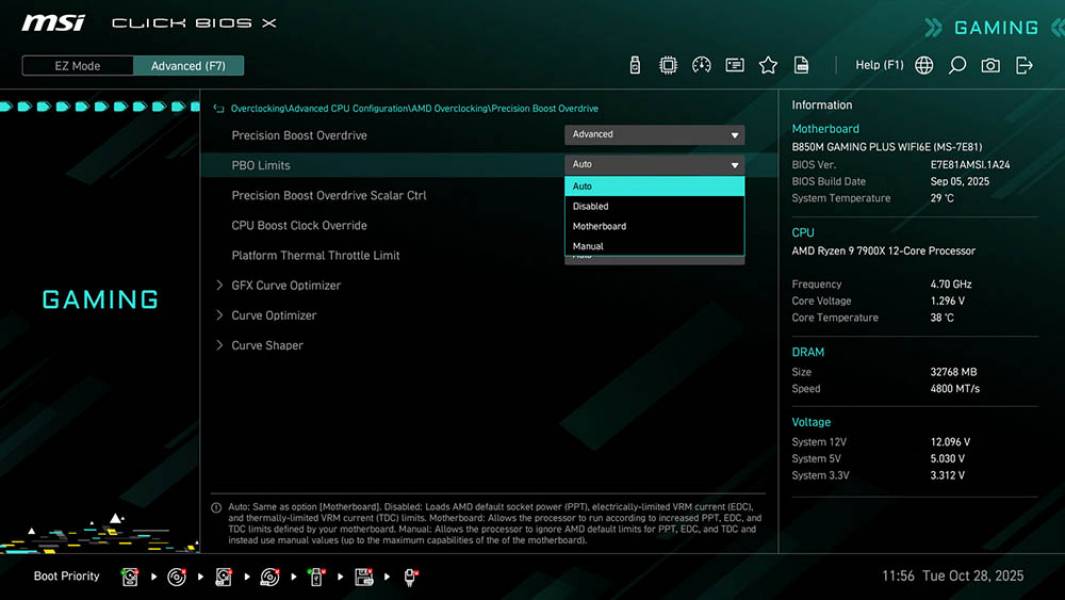Capture a screenshot using the camera icon
This screenshot has width=1065, height=600.
(988, 64)
